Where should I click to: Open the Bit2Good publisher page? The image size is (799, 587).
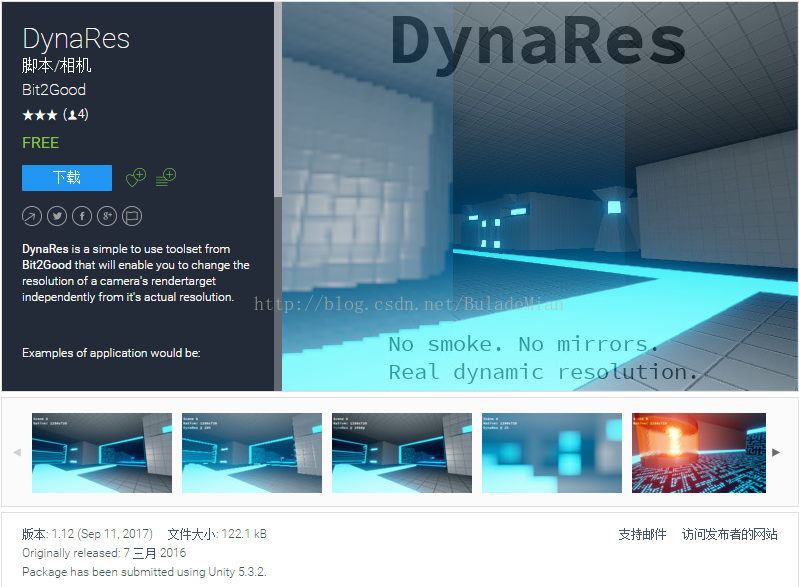(54, 90)
